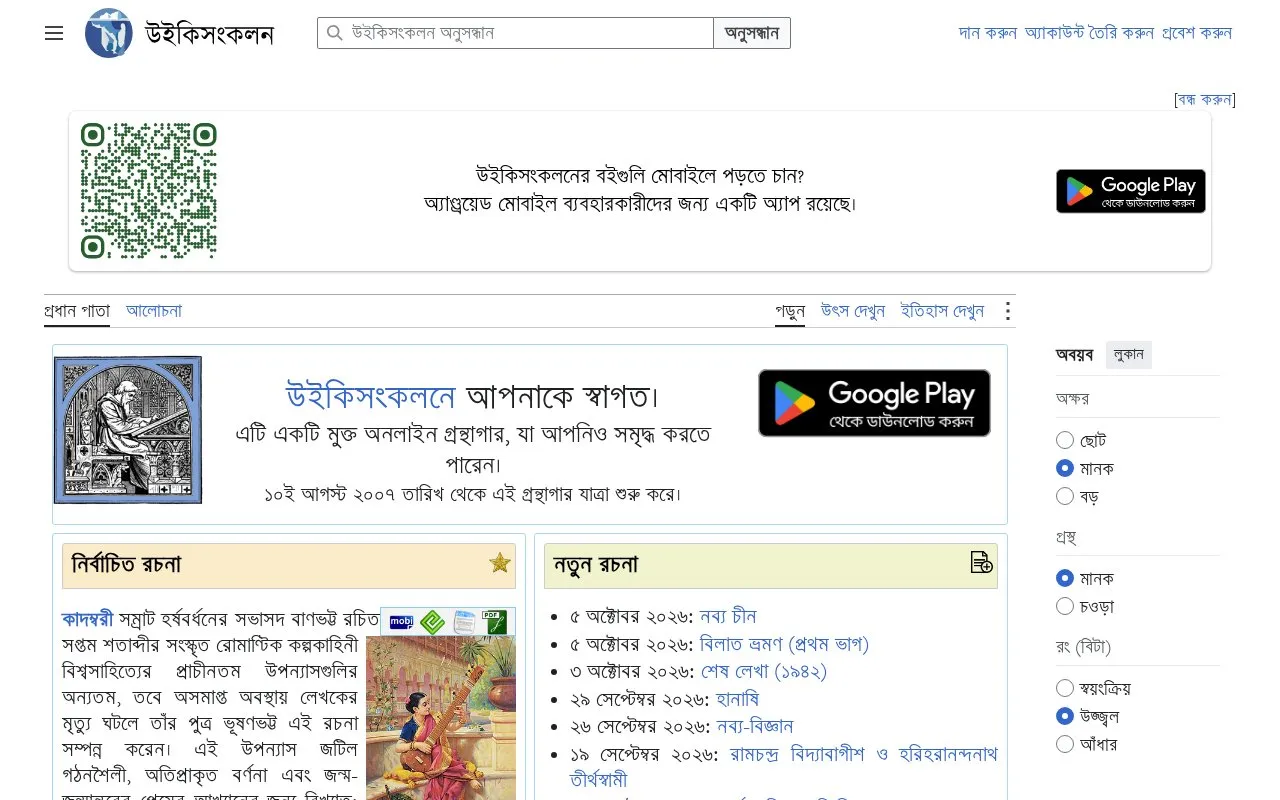1280x800 pixels.
Task: Open the Google Play badge in top banner
Action: 1131,191
